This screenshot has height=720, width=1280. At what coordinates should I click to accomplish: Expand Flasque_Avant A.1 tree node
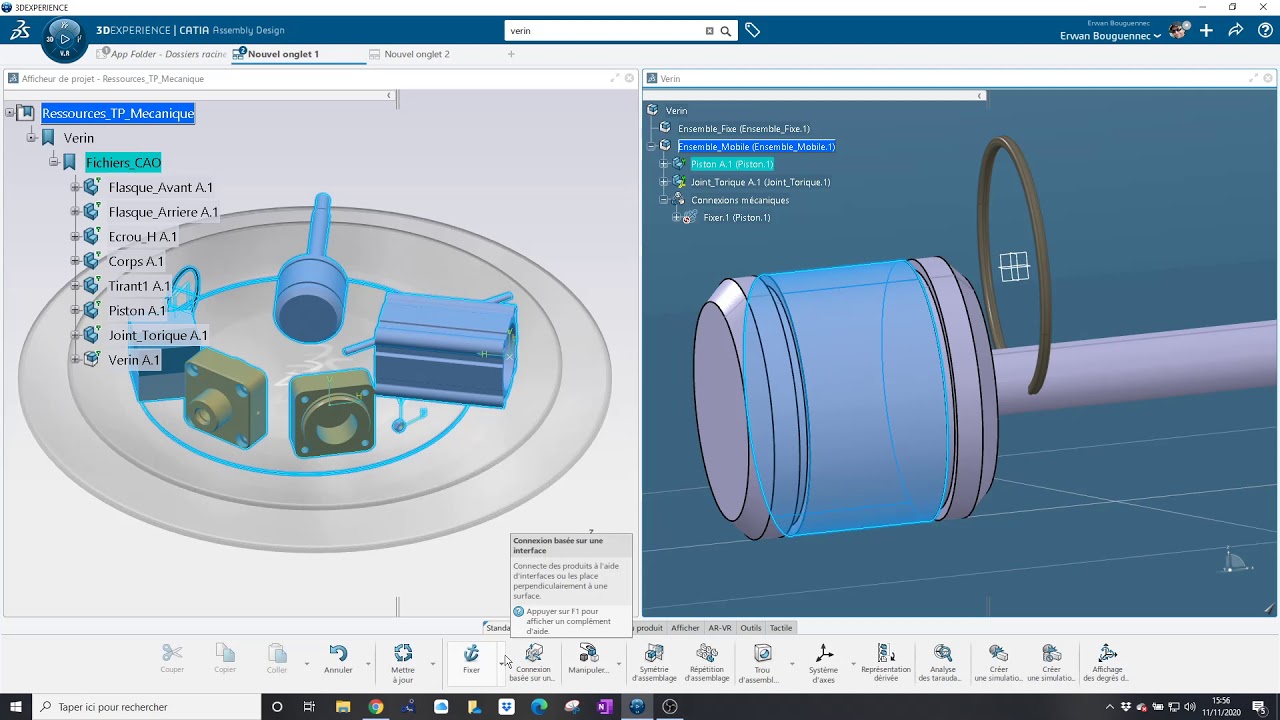point(75,187)
